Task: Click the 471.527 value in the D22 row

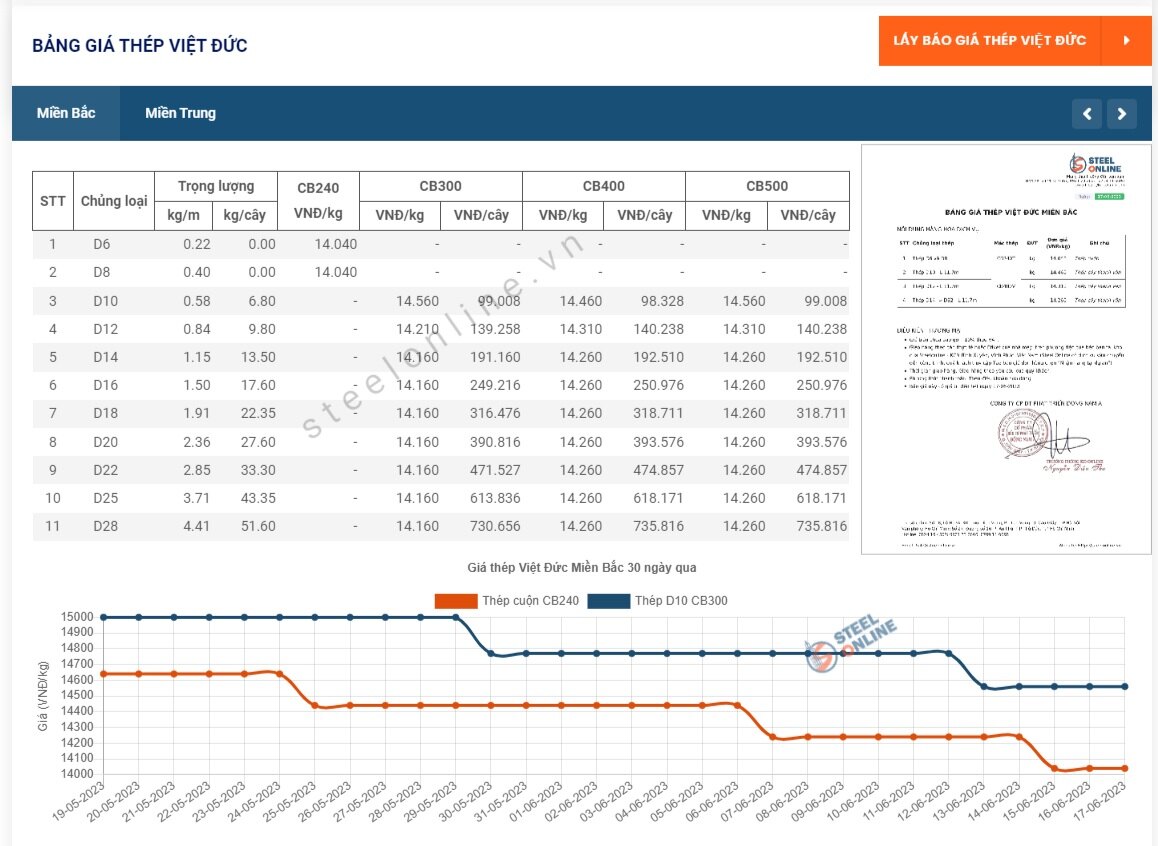Action: (x=496, y=470)
